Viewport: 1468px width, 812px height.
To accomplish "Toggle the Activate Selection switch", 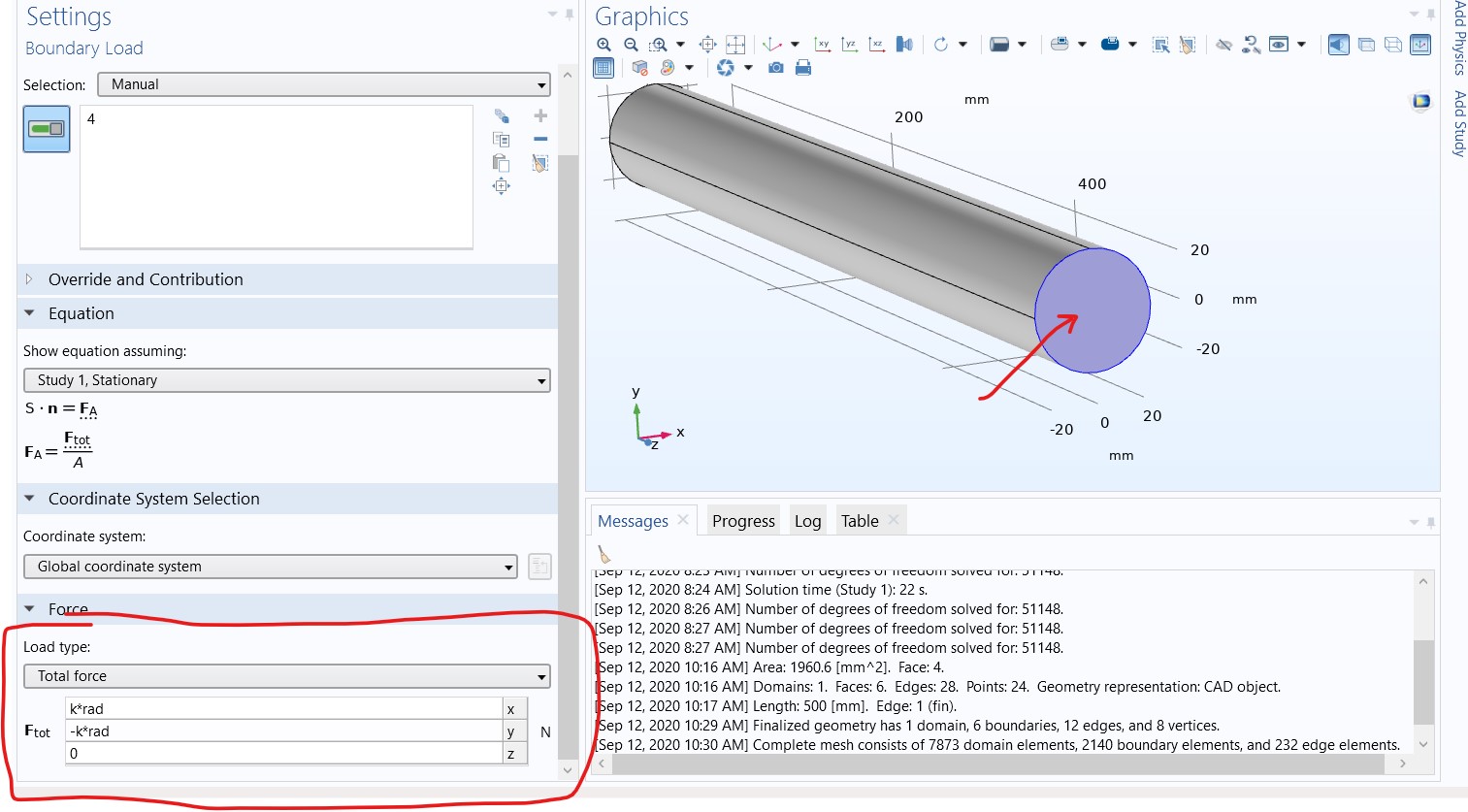I will pos(47,129).
